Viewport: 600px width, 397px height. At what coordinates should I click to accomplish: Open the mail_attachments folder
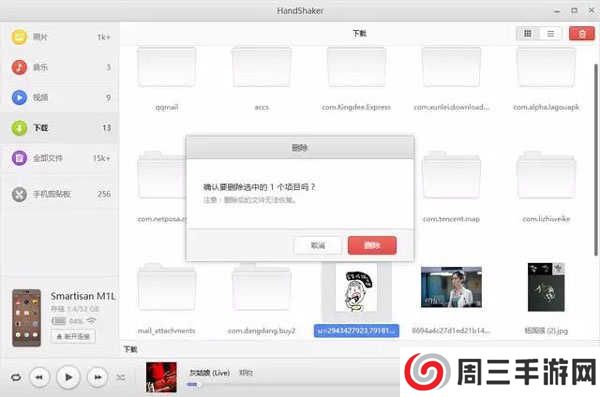pyautogui.click(x=166, y=287)
